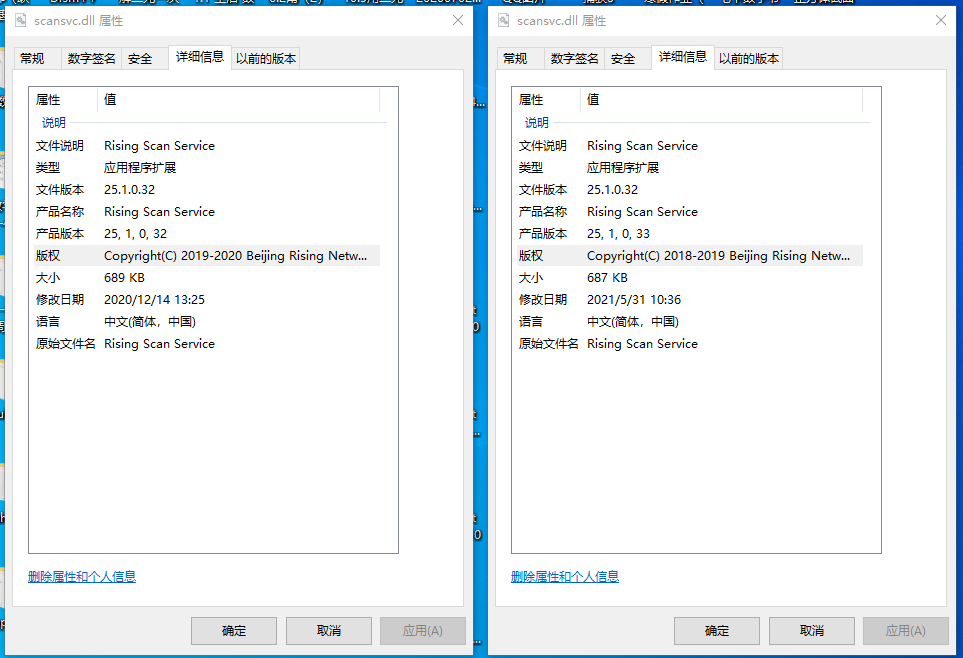Open 数字签名 tab in right dialog
The height and width of the screenshot is (658, 963).
tap(574, 58)
